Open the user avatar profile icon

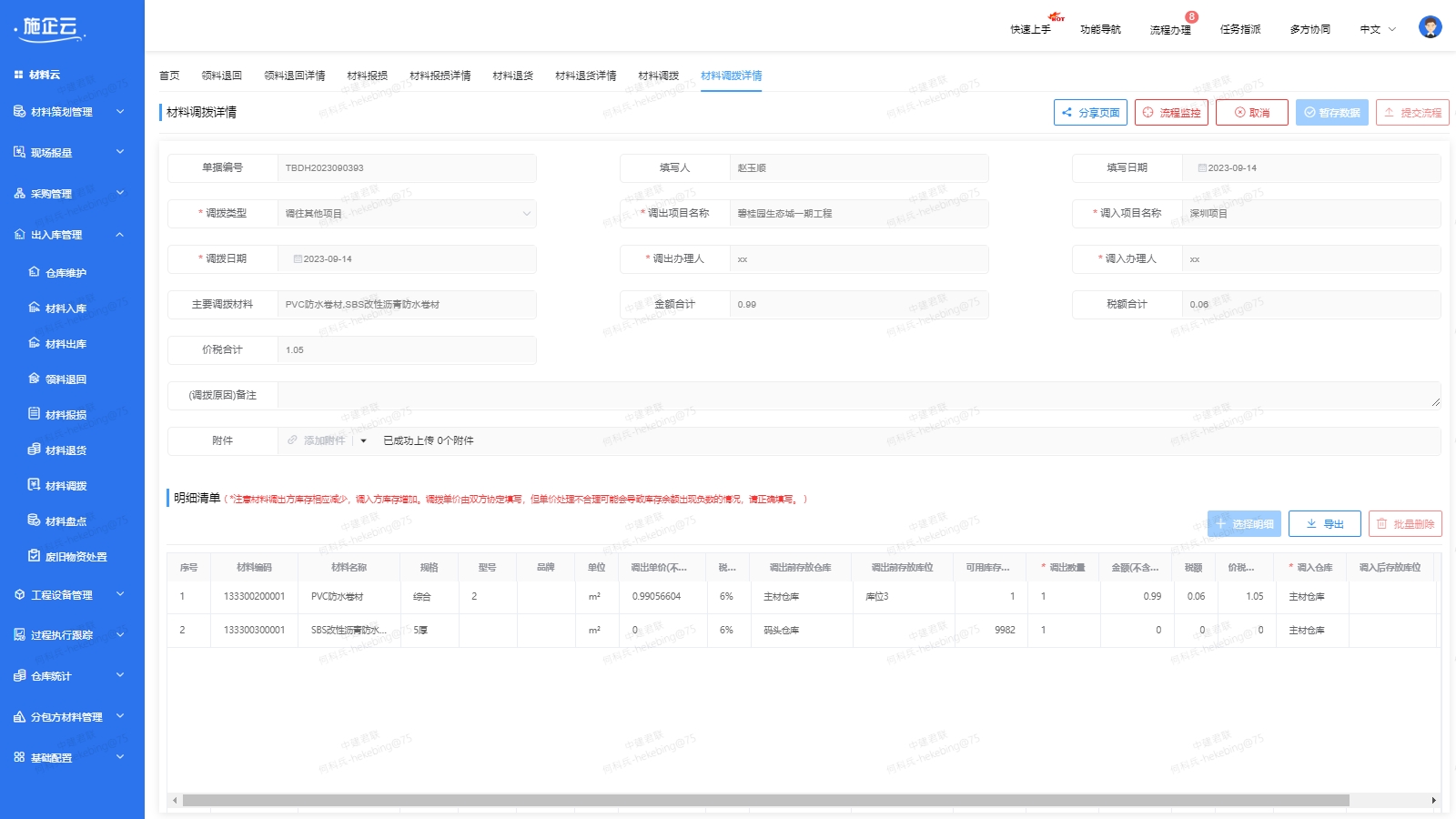(x=1430, y=27)
